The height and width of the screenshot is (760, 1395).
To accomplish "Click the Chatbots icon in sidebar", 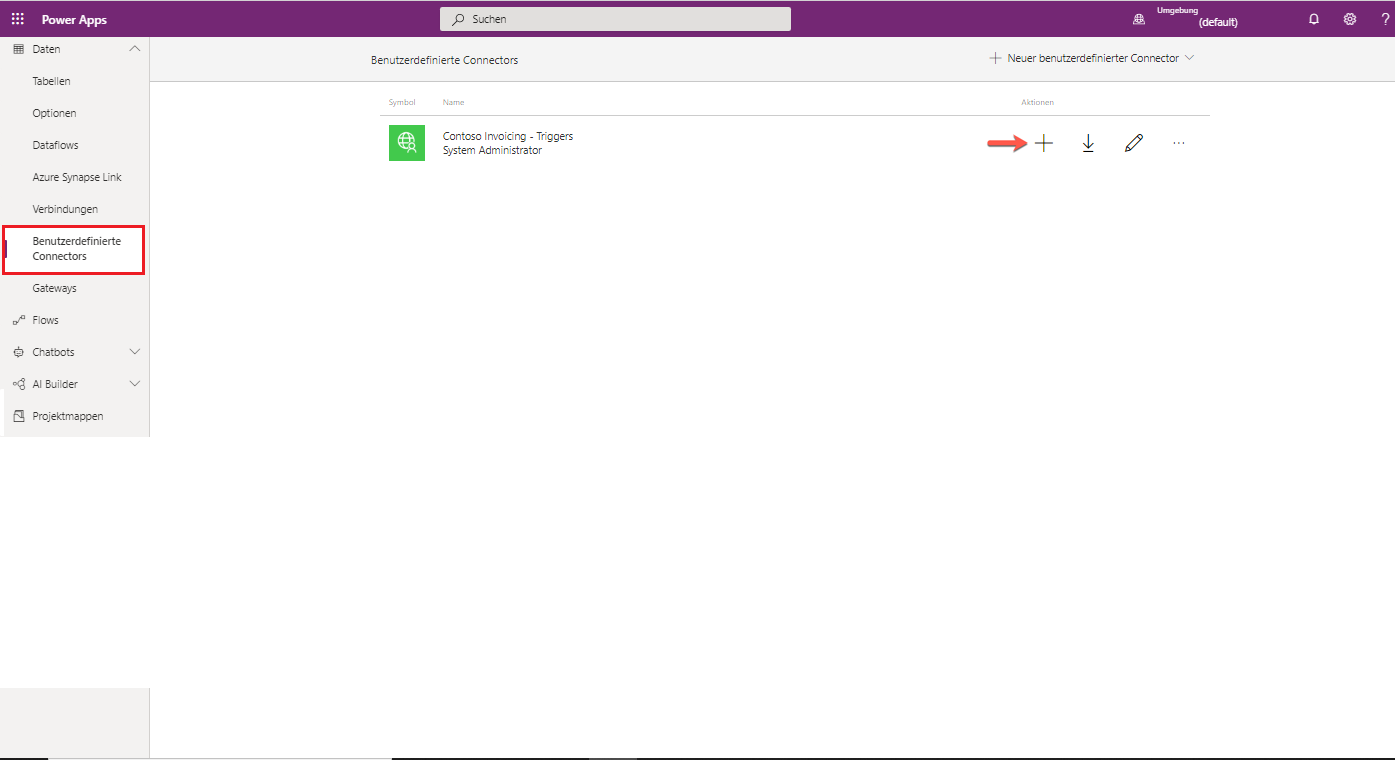I will point(18,352).
